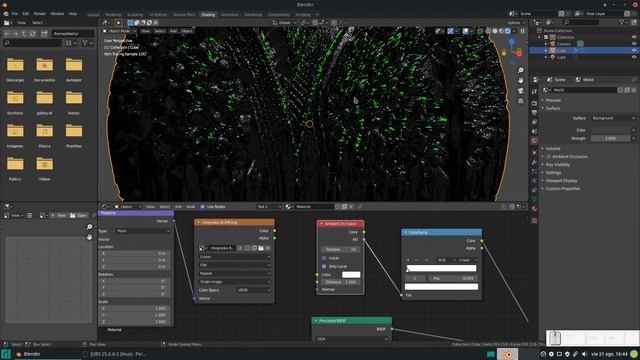This screenshot has height=360, width=640.
Task: Select the cursor select tool in viewport header
Action: pyautogui.click(x=118, y=23)
